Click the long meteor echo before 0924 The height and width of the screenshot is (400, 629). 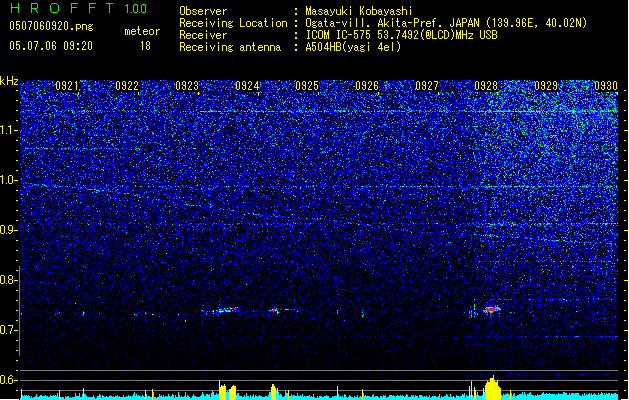pyautogui.click(x=225, y=310)
